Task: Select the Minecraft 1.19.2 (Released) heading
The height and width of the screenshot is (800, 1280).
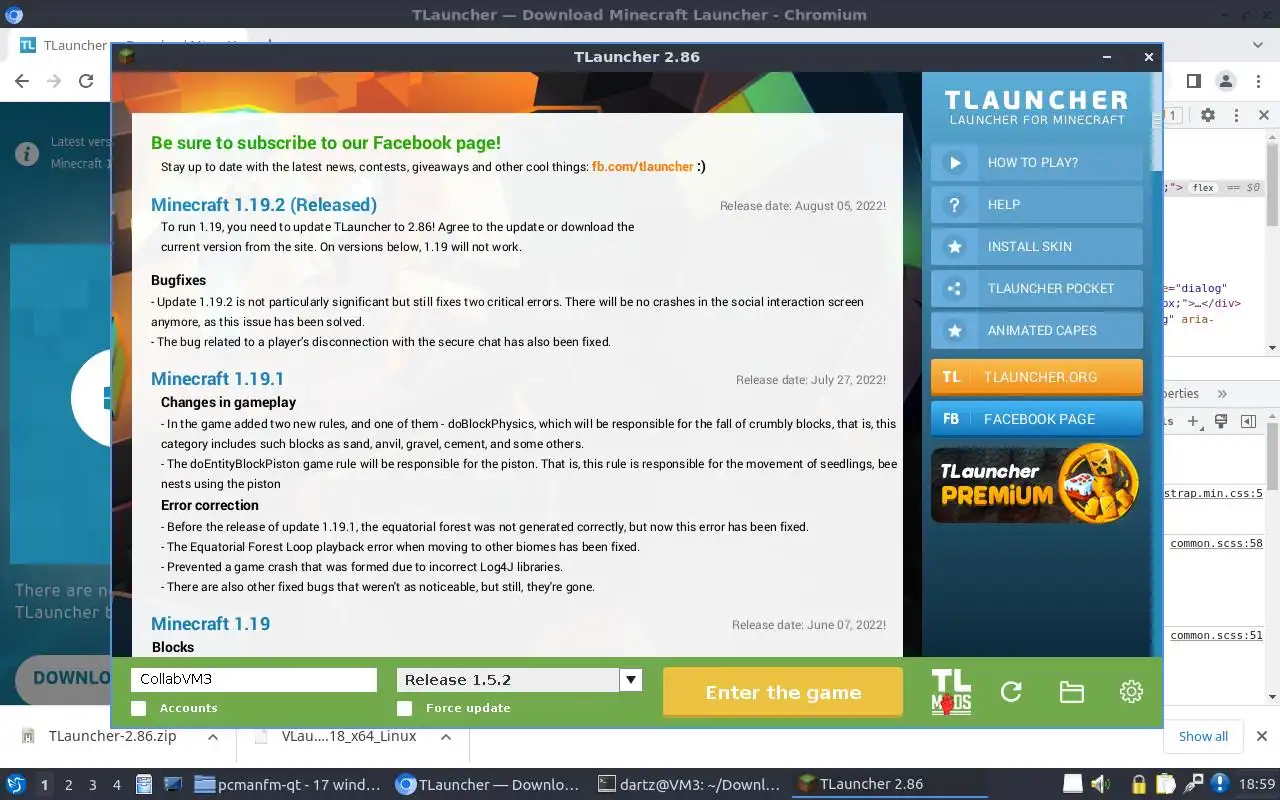Action: point(264,205)
